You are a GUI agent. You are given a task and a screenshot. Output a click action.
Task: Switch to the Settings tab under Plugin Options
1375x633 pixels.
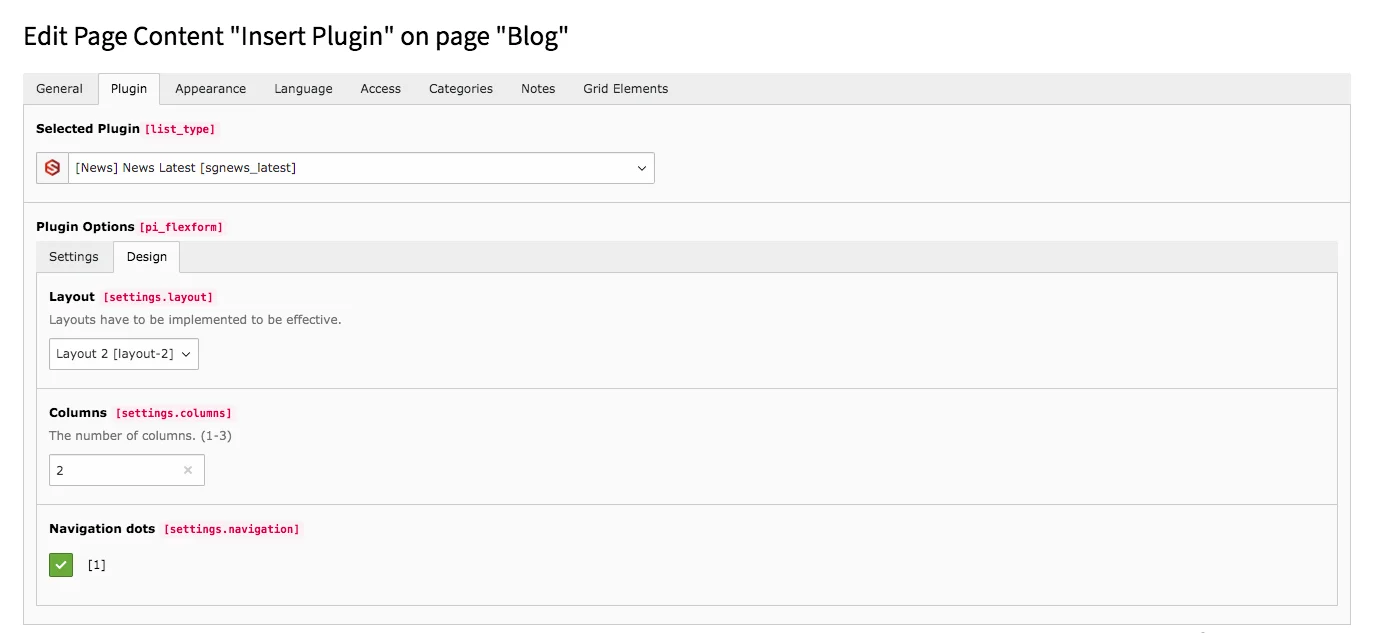73,256
